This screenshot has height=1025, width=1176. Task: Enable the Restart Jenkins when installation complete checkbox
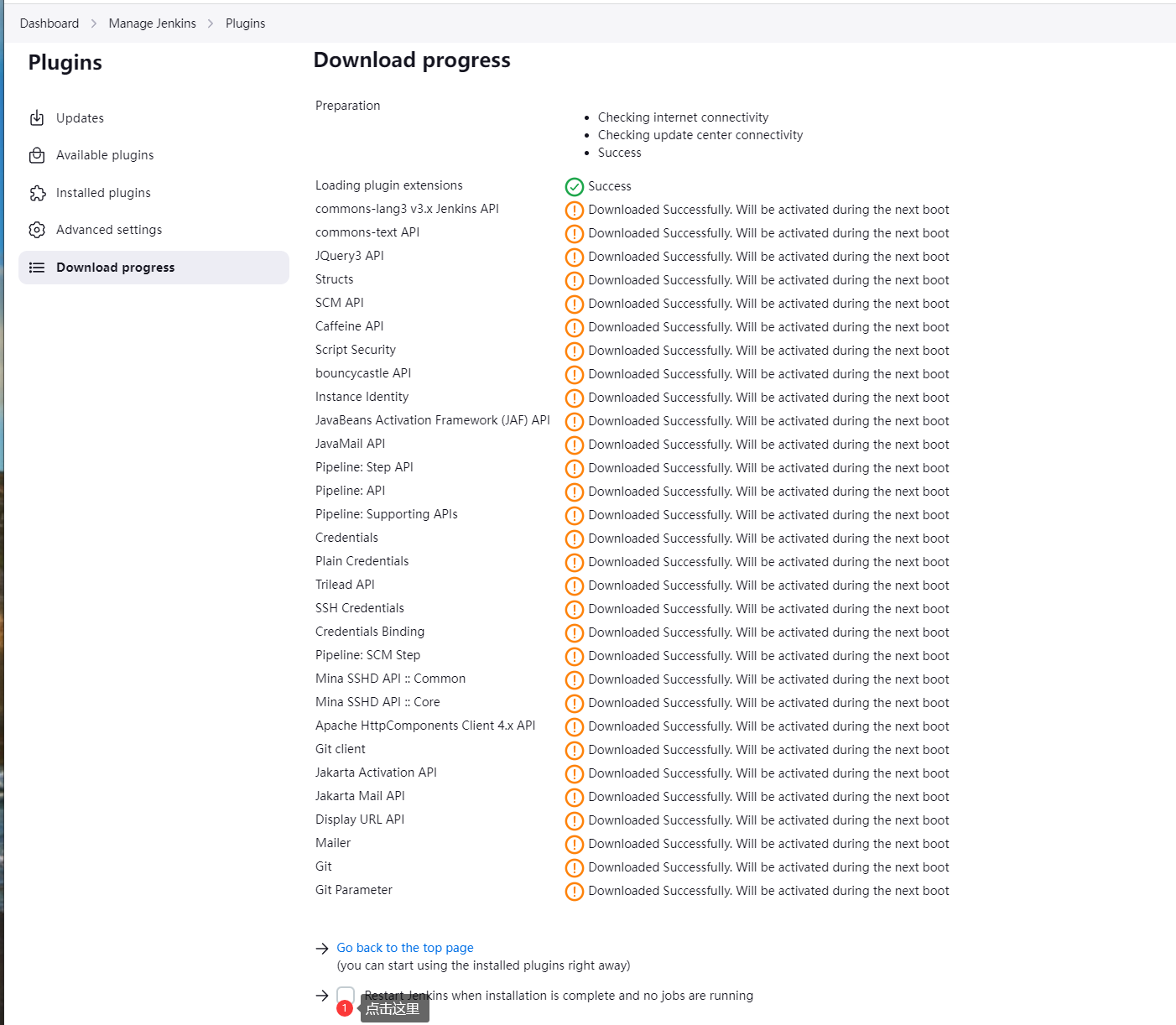346,996
